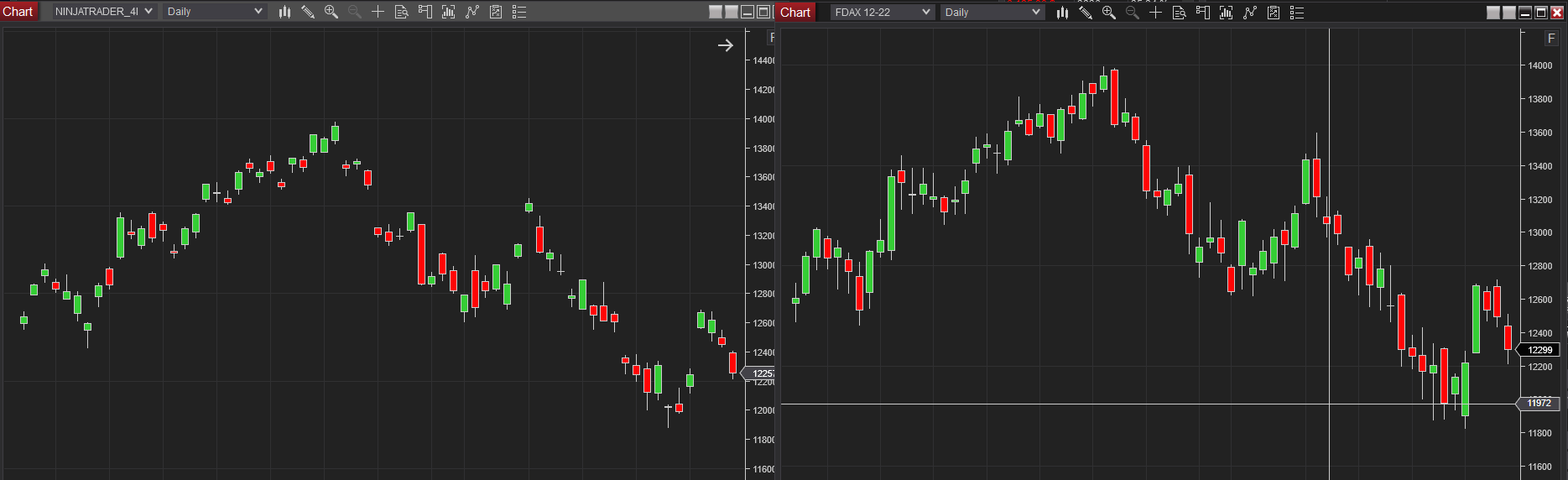Click the FDAX Chart window title tab
Screen dimensions: 1568x480
[795, 13]
